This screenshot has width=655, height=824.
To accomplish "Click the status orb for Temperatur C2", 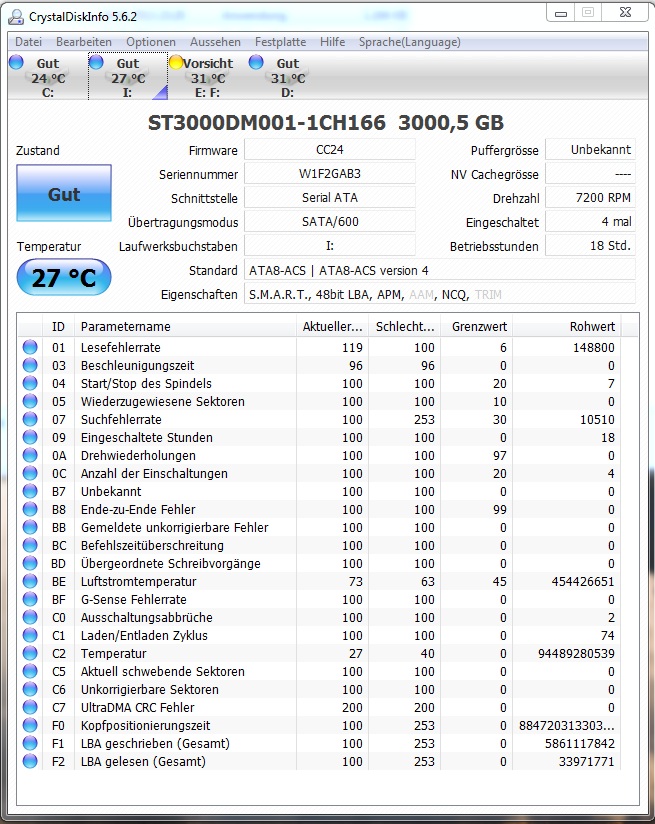I will [x=30, y=653].
